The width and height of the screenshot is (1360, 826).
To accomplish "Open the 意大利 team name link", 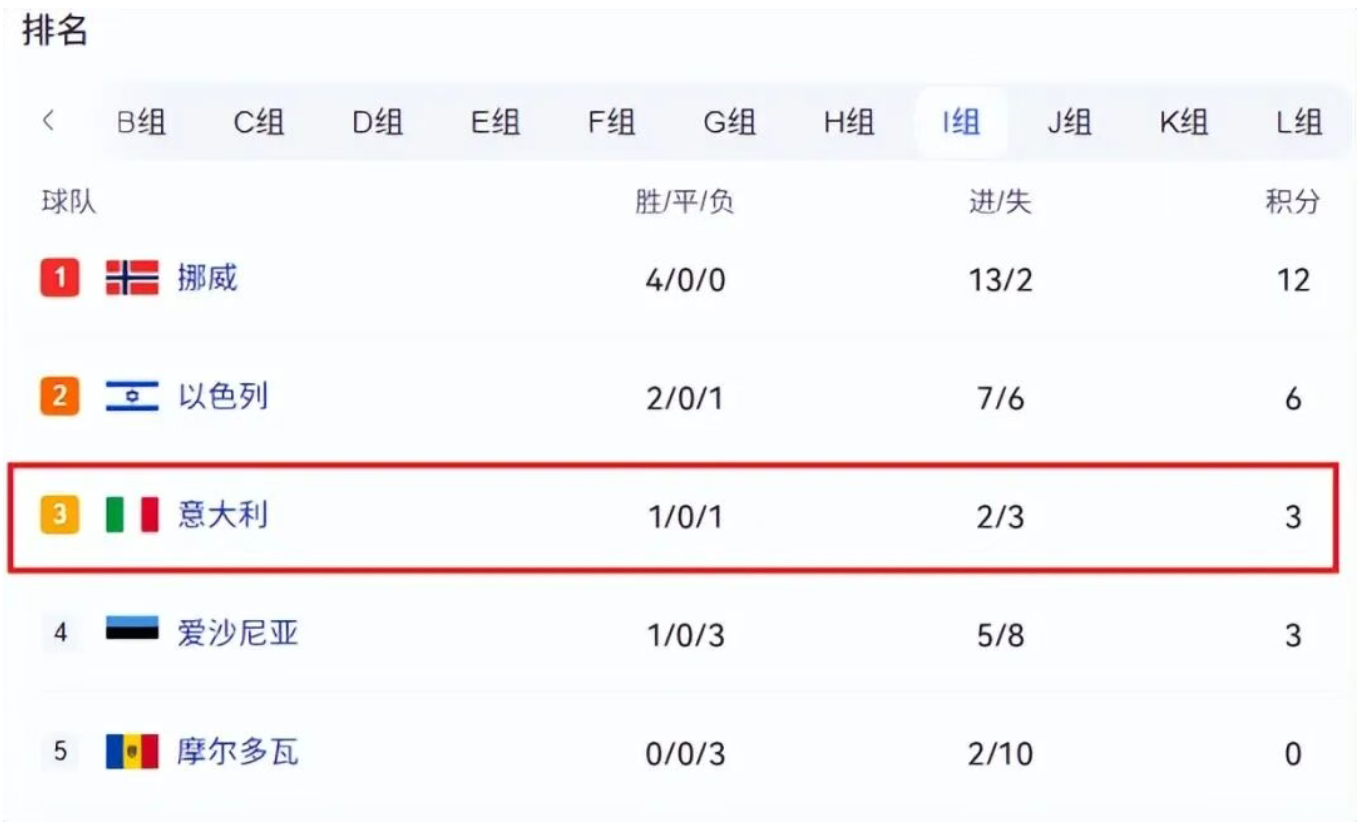I will coord(223,515).
